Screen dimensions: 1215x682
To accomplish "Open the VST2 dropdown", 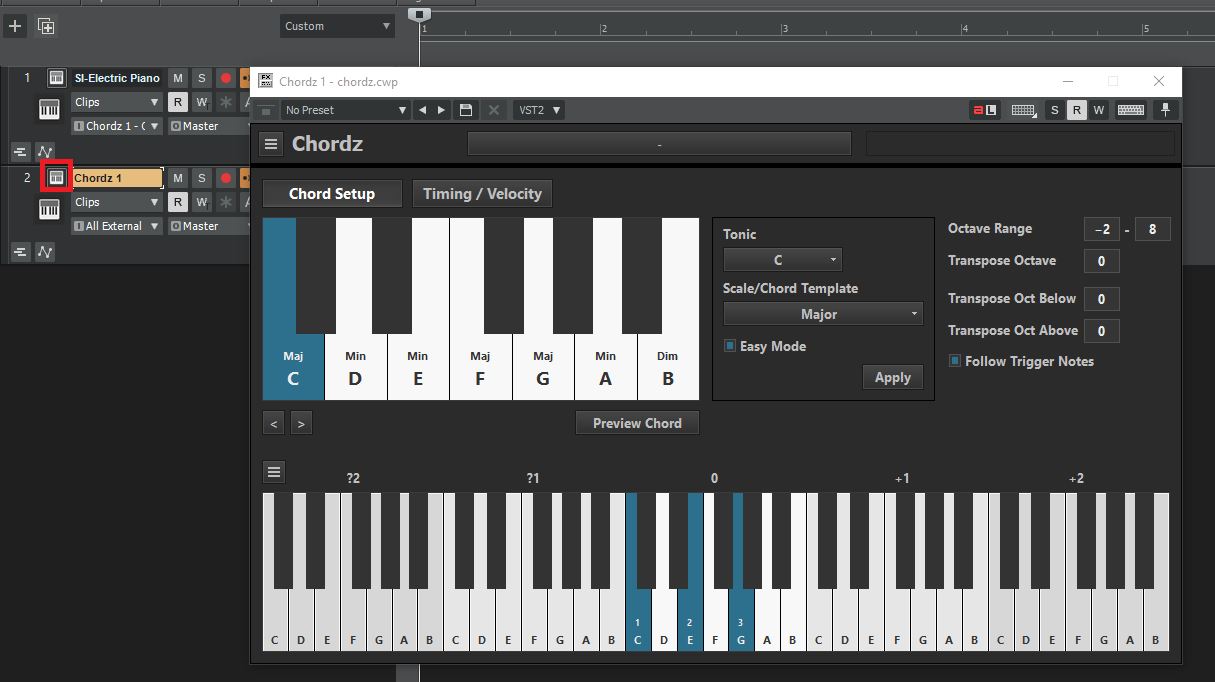I will pyautogui.click(x=538, y=110).
